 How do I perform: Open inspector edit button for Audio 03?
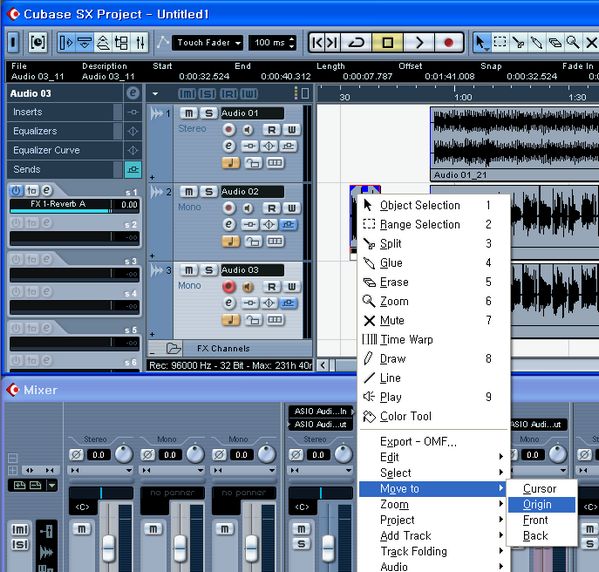coord(133,93)
